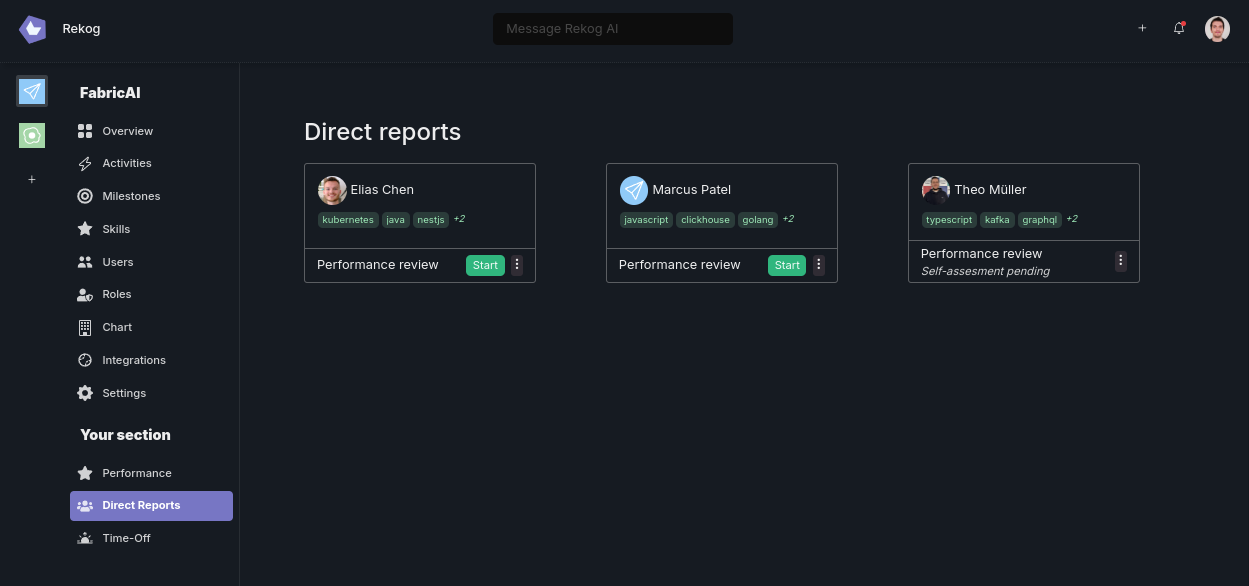
Task: Click the plus icon in top bar
Action: tap(1142, 29)
